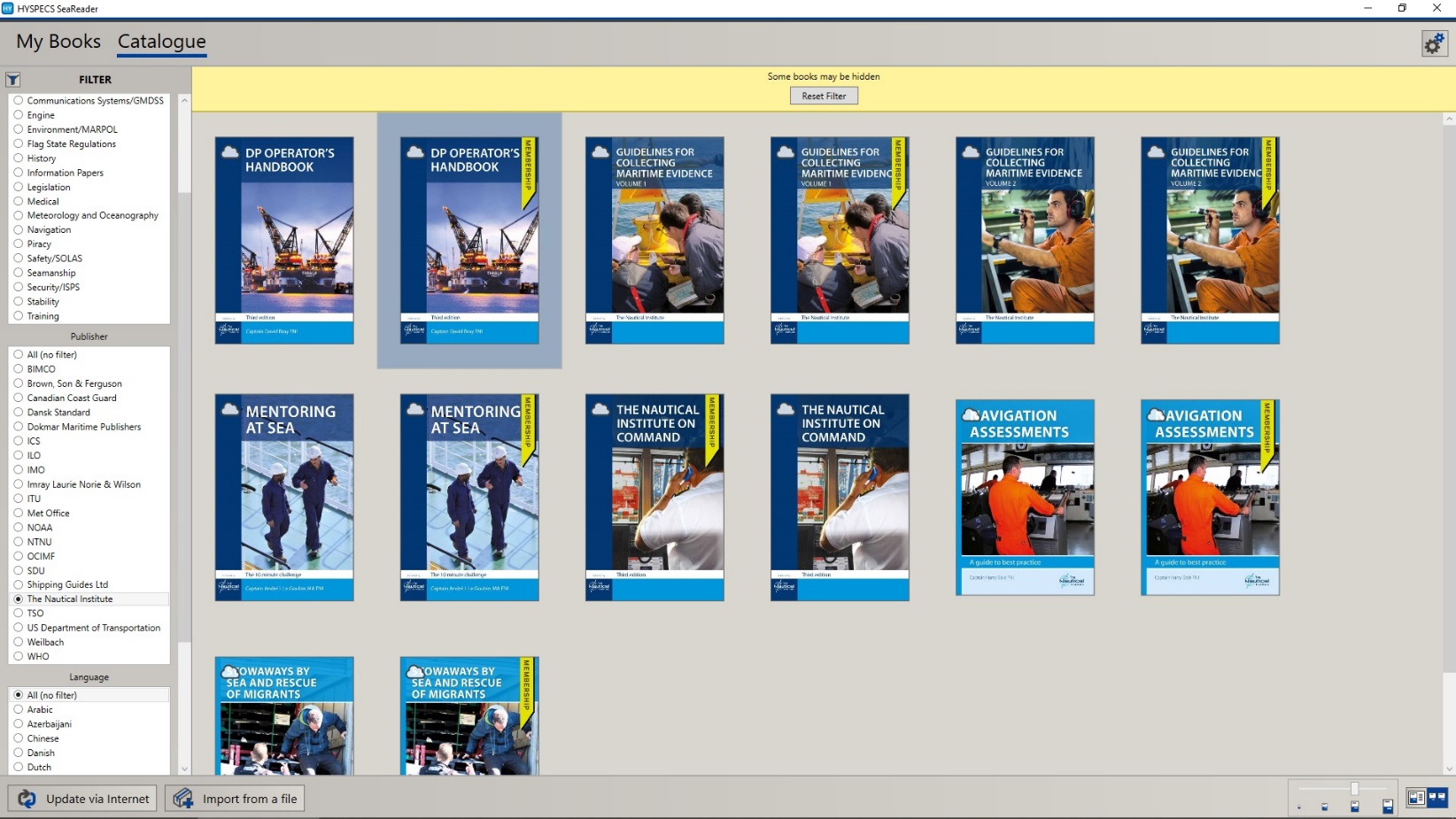The height and width of the screenshot is (819, 1456).
Task: Click cloud icon on non-membership Navigation Assessments cover
Action: (x=971, y=414)
